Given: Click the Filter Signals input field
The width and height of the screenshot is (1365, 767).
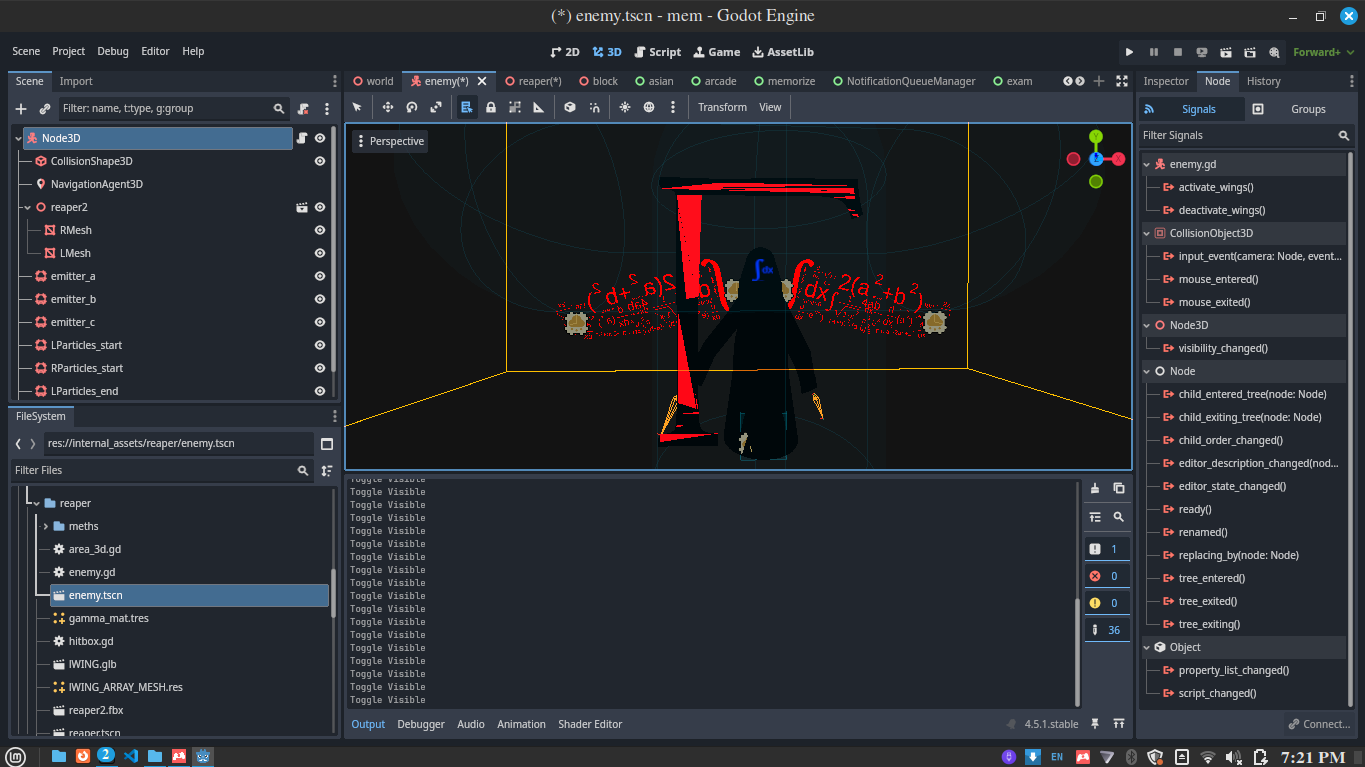Looking at the screenshot, I should 1236,135.
